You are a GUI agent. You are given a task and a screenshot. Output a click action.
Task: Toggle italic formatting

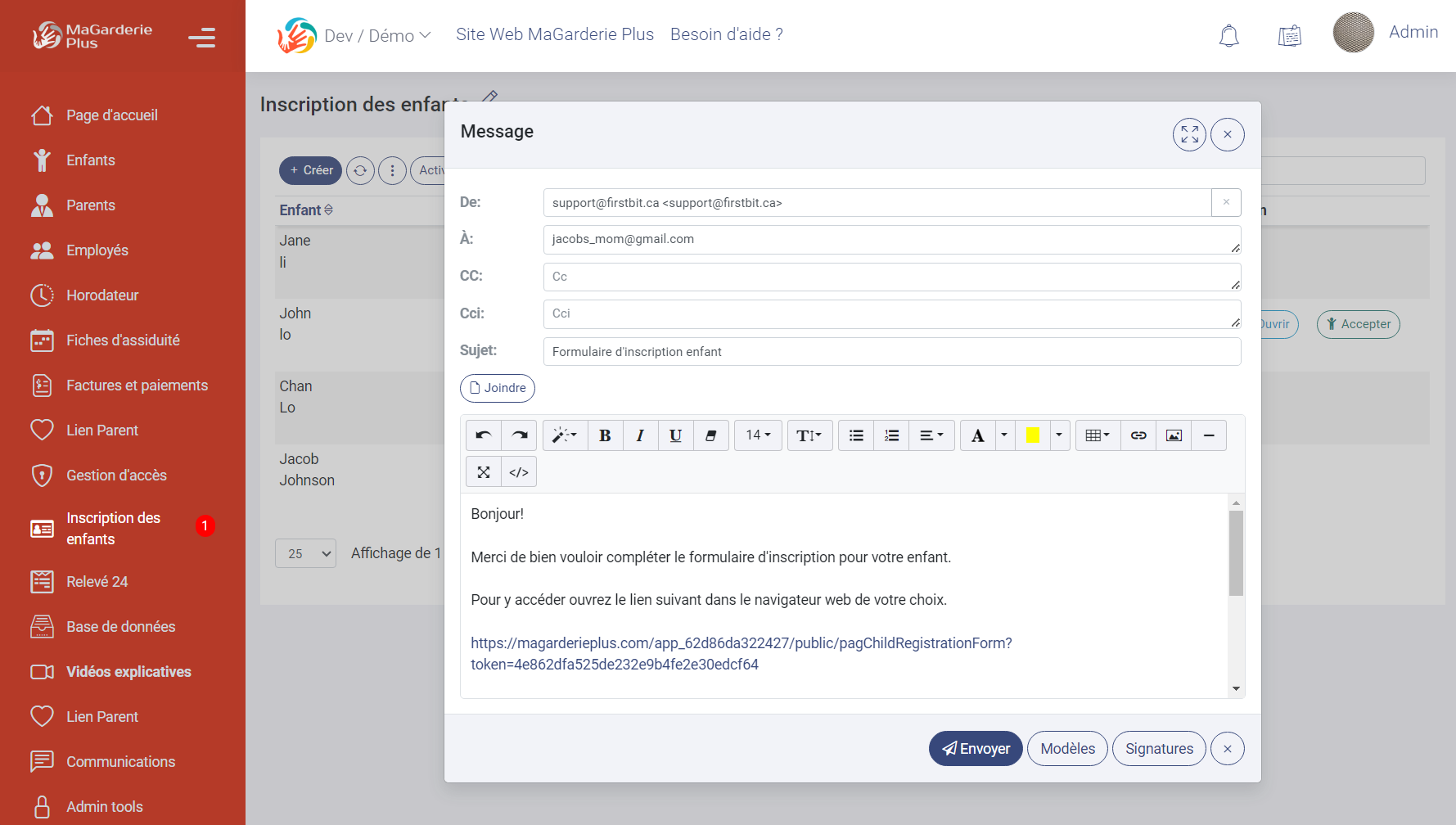640,435
